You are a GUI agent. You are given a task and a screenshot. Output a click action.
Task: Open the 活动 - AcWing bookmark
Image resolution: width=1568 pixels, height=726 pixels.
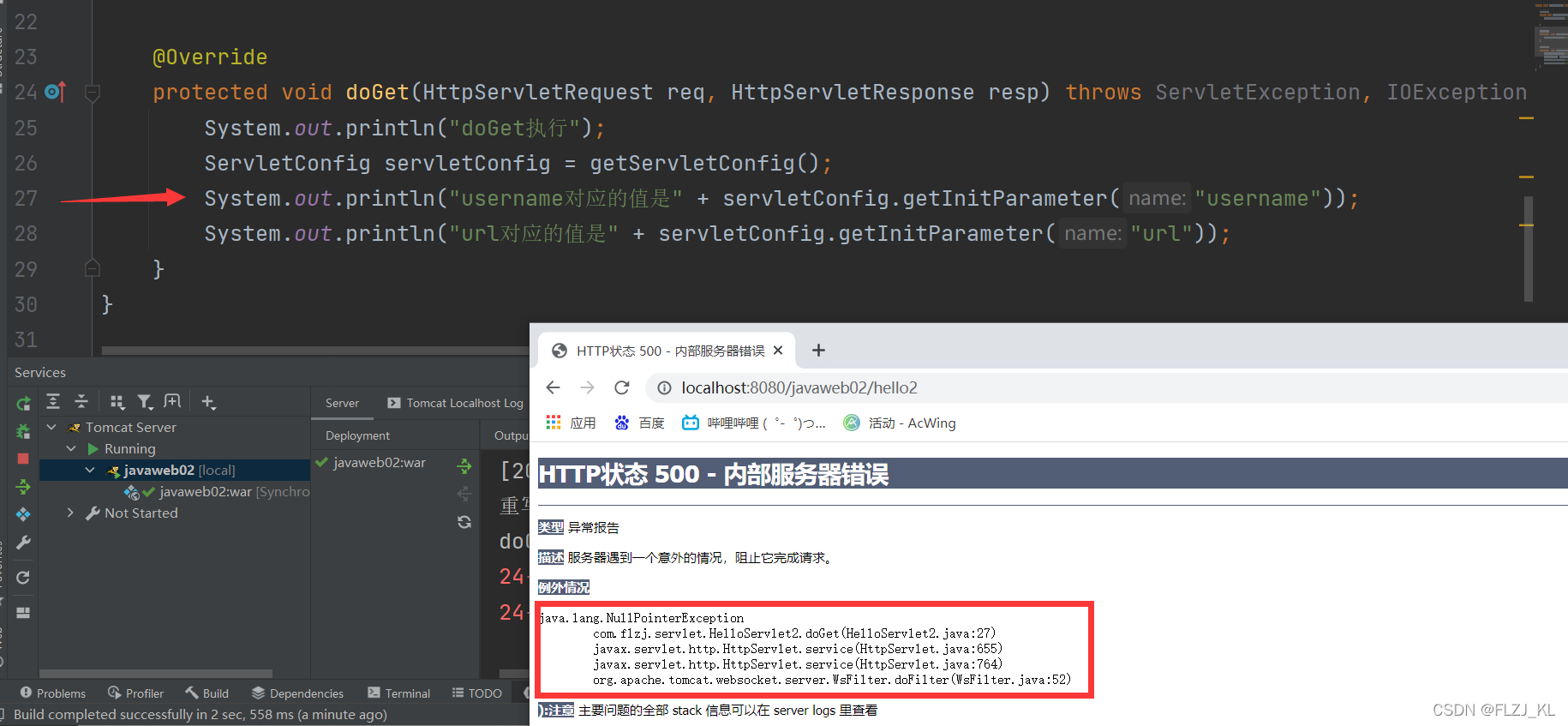900,423
